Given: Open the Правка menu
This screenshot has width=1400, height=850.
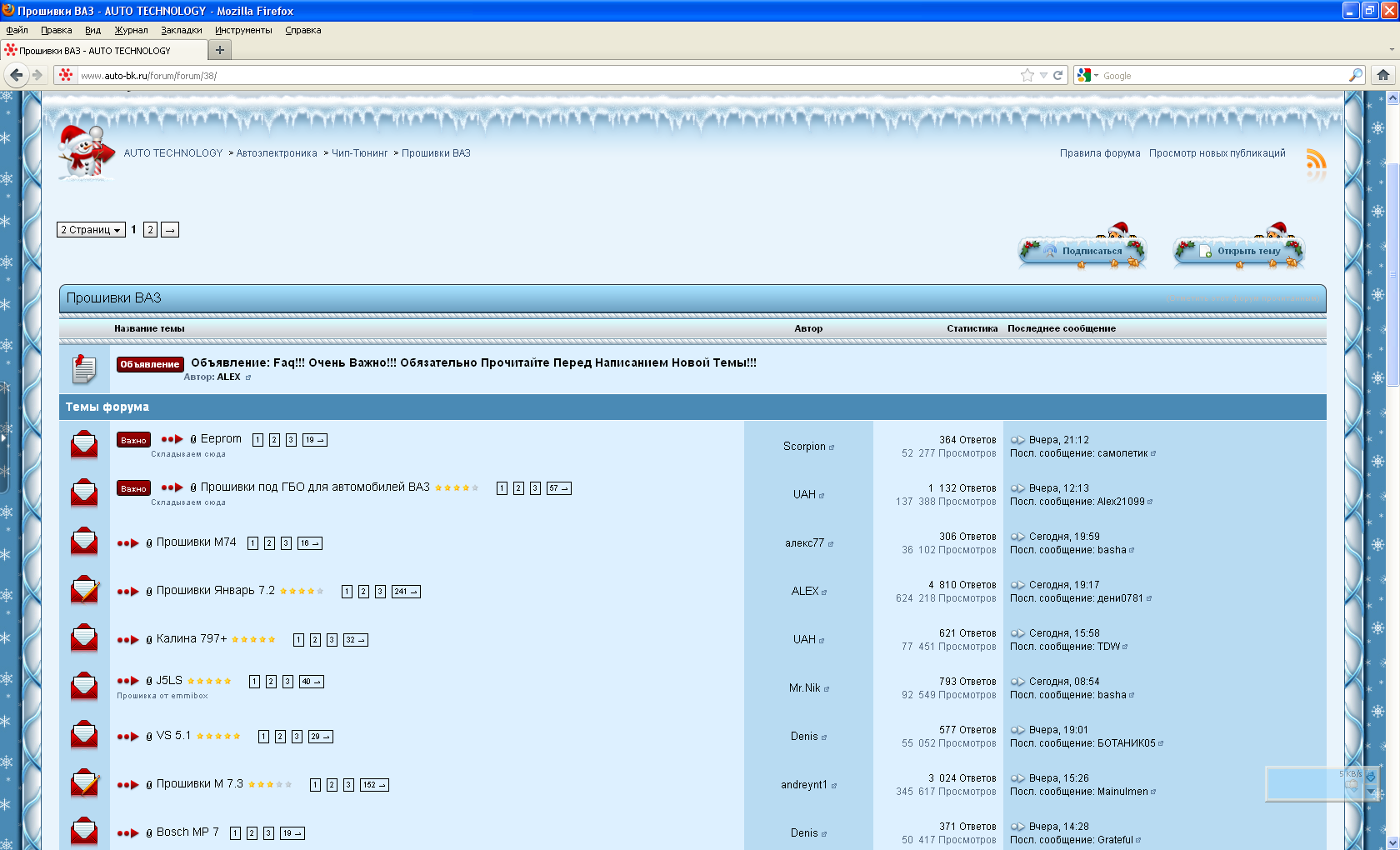Looking at the screenshot, I should (57, 30).
